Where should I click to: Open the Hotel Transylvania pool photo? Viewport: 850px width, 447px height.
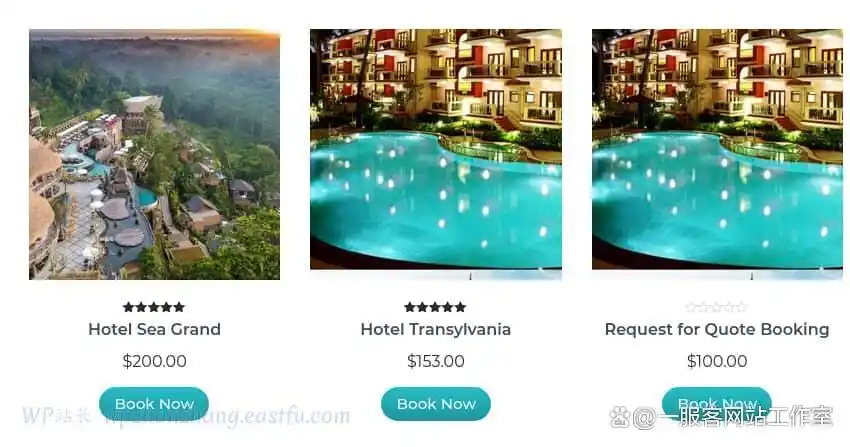click(x=436, y=154)
